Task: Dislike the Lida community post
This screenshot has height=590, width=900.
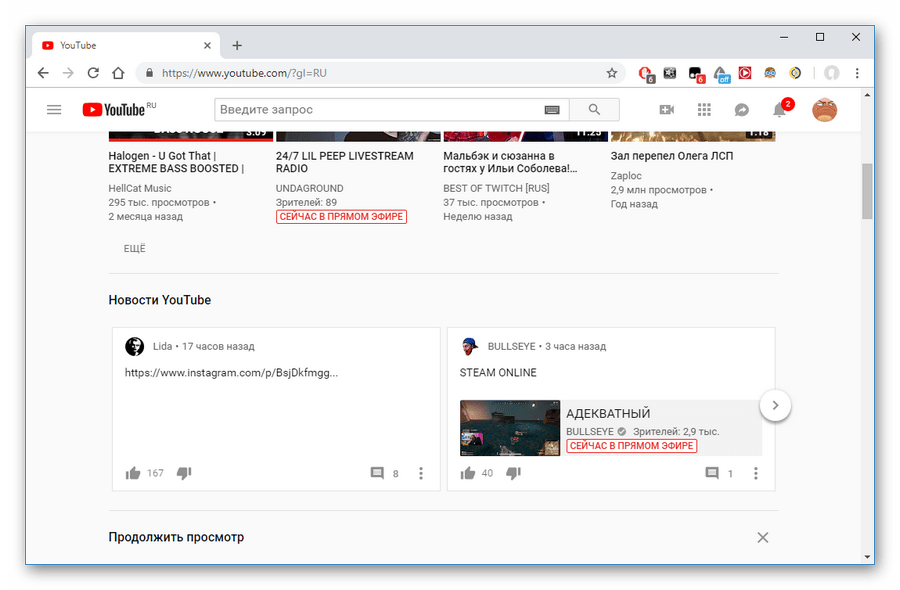Action: (184, 473)
